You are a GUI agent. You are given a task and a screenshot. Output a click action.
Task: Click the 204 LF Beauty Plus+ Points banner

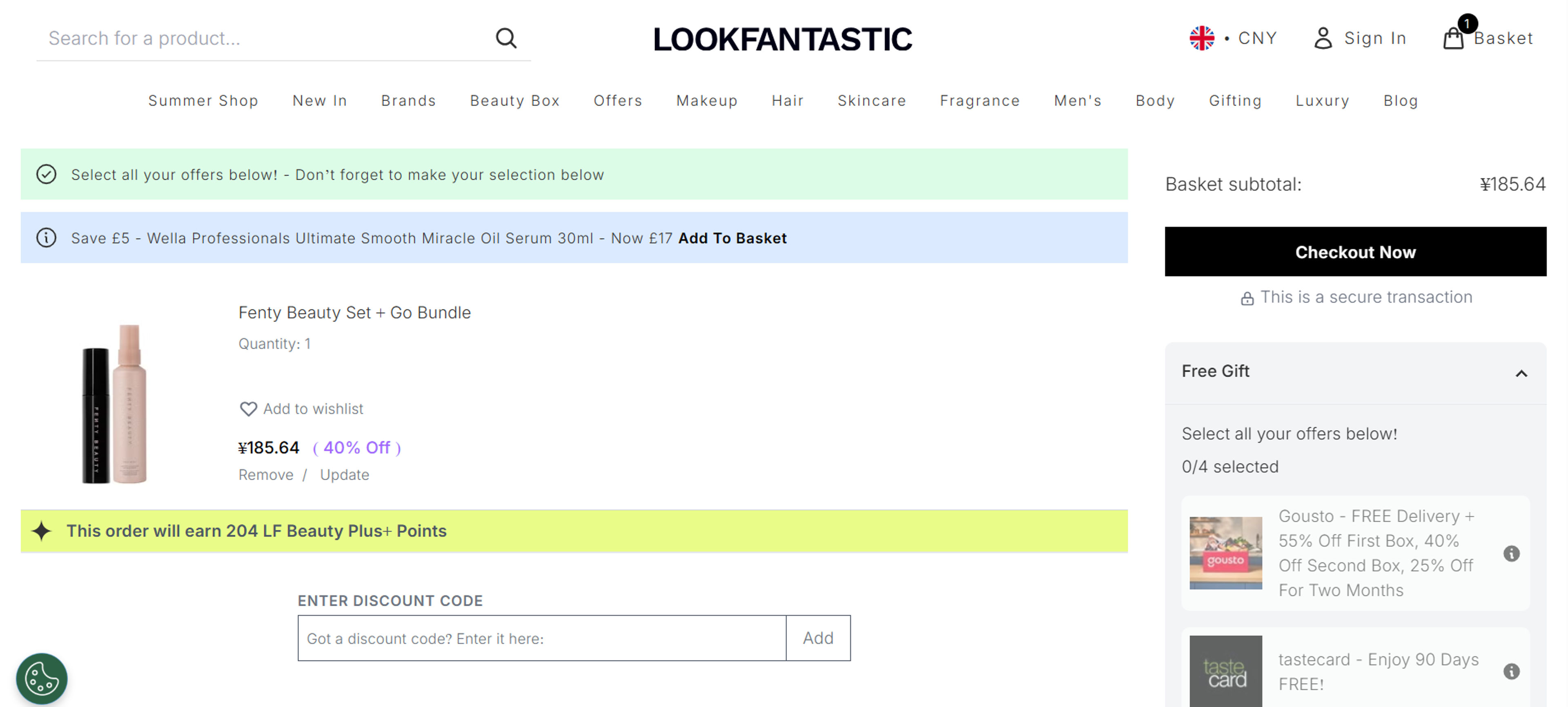click(573, 531)
